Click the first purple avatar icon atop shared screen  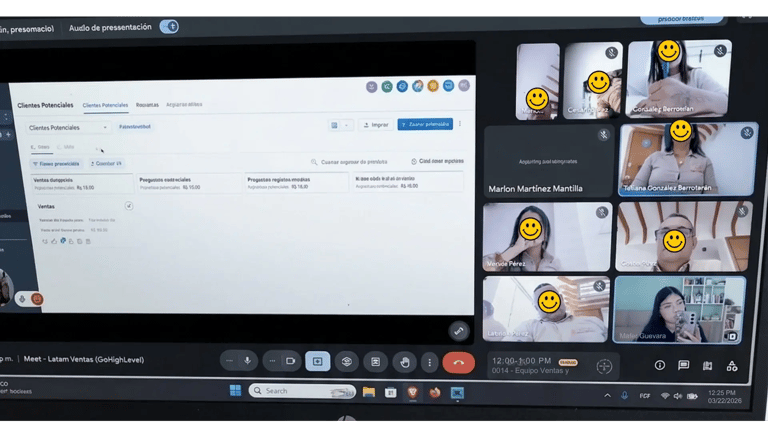pos(372,87)
